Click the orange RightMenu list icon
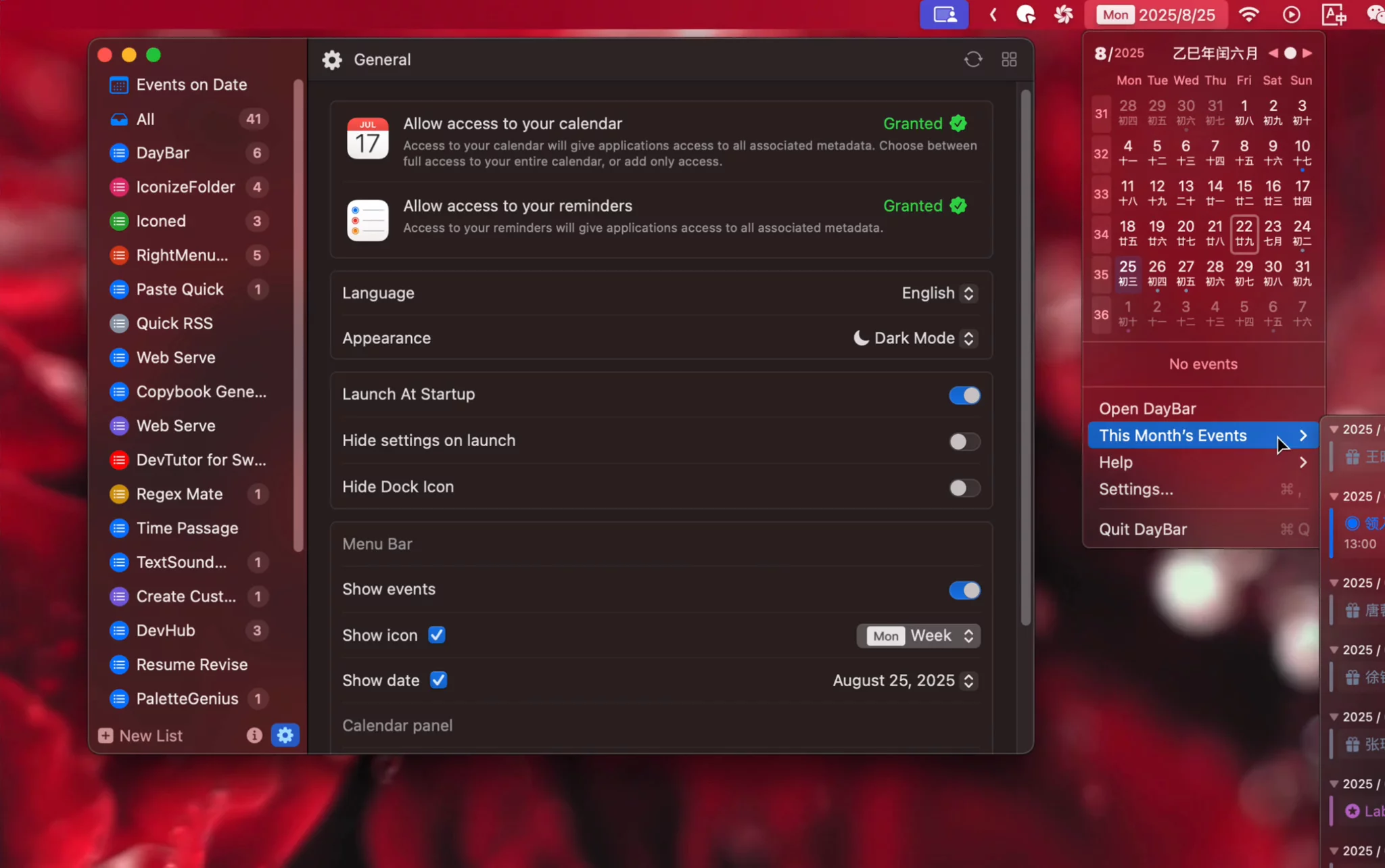This screenshot has width=1385, height=868. 119,256
